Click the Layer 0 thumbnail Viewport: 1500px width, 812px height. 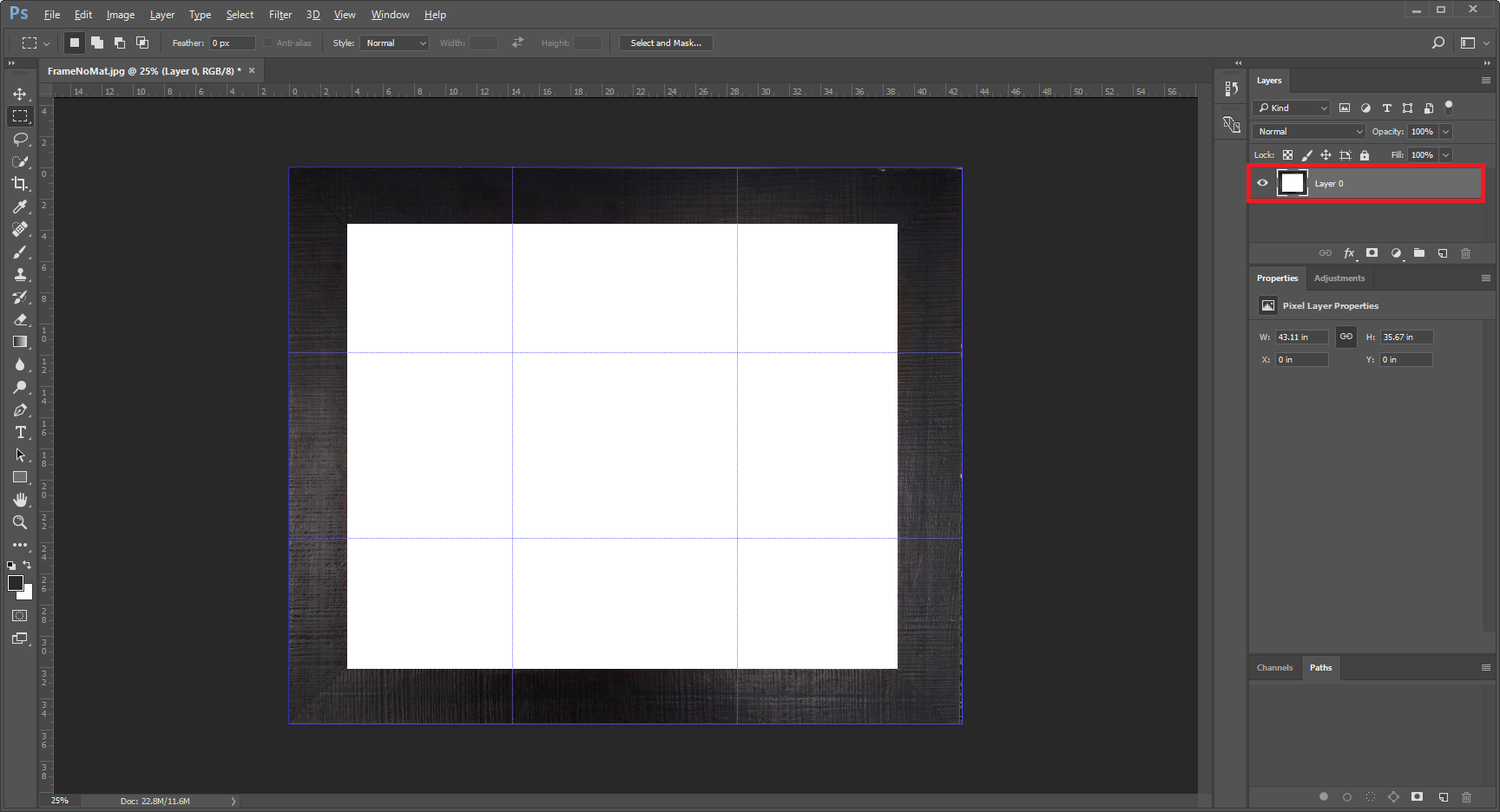coord(1293,183)
